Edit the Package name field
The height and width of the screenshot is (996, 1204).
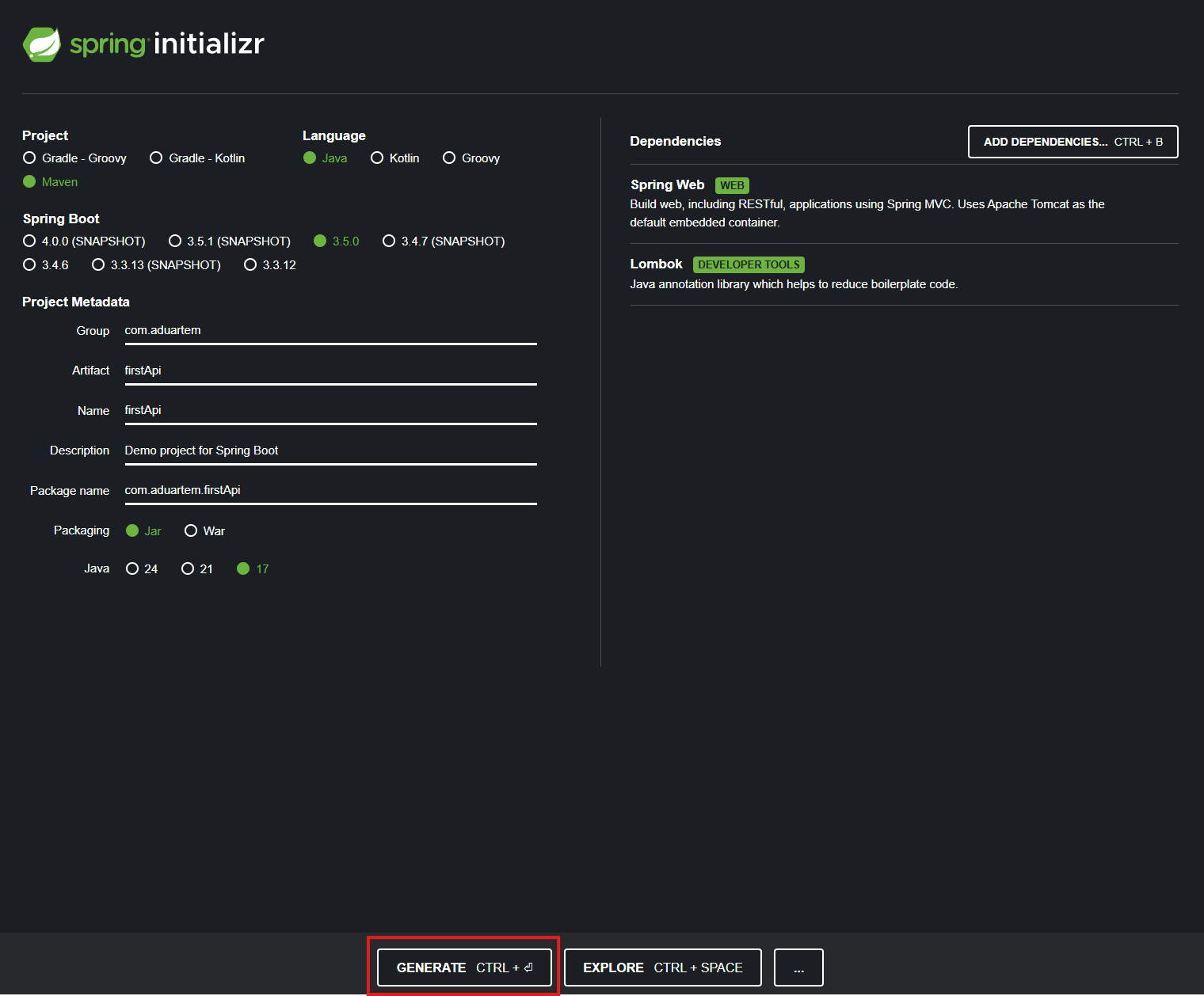[330, 490]
